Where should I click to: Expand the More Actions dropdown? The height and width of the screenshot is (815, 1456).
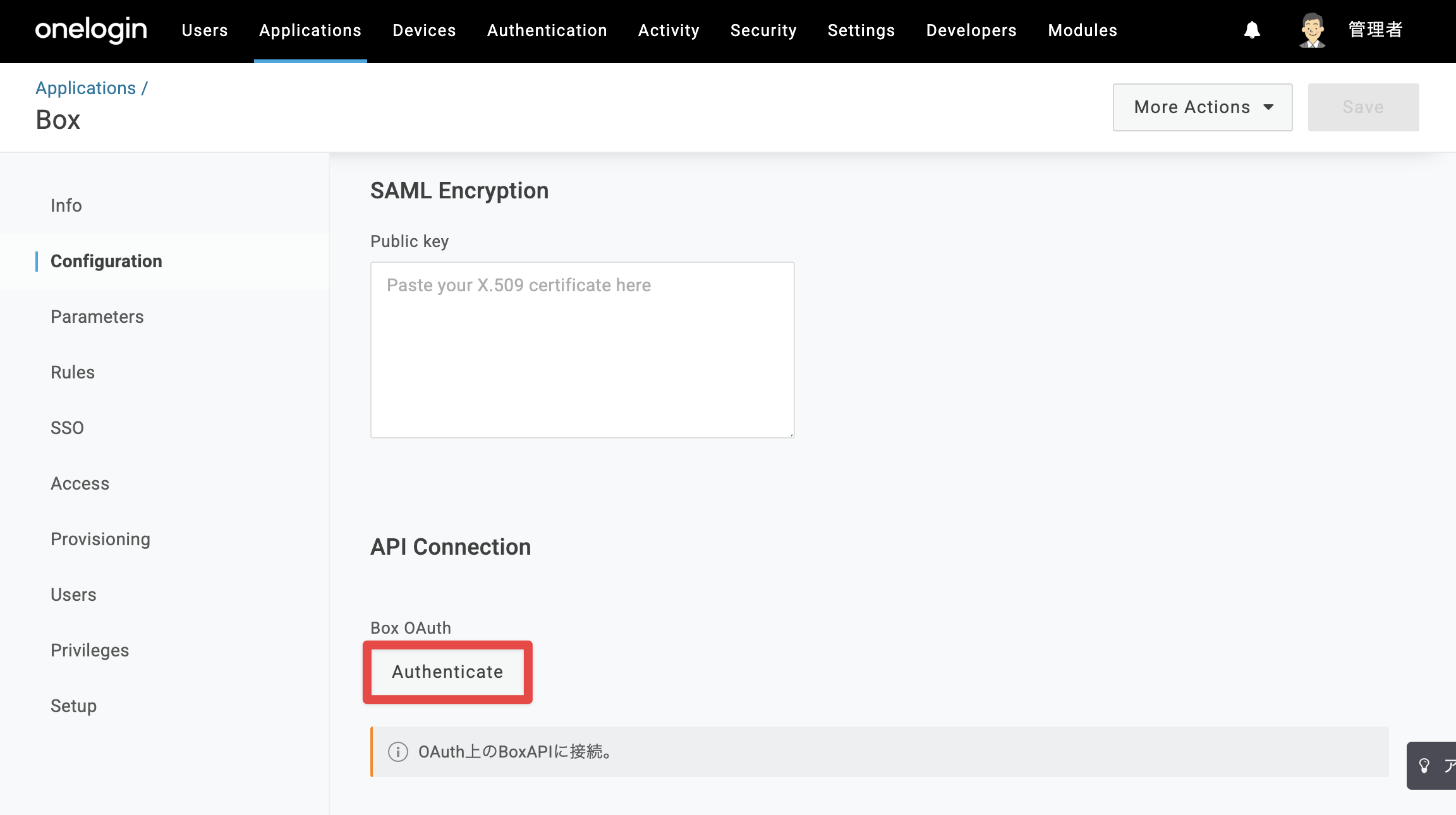(1203, 107)
